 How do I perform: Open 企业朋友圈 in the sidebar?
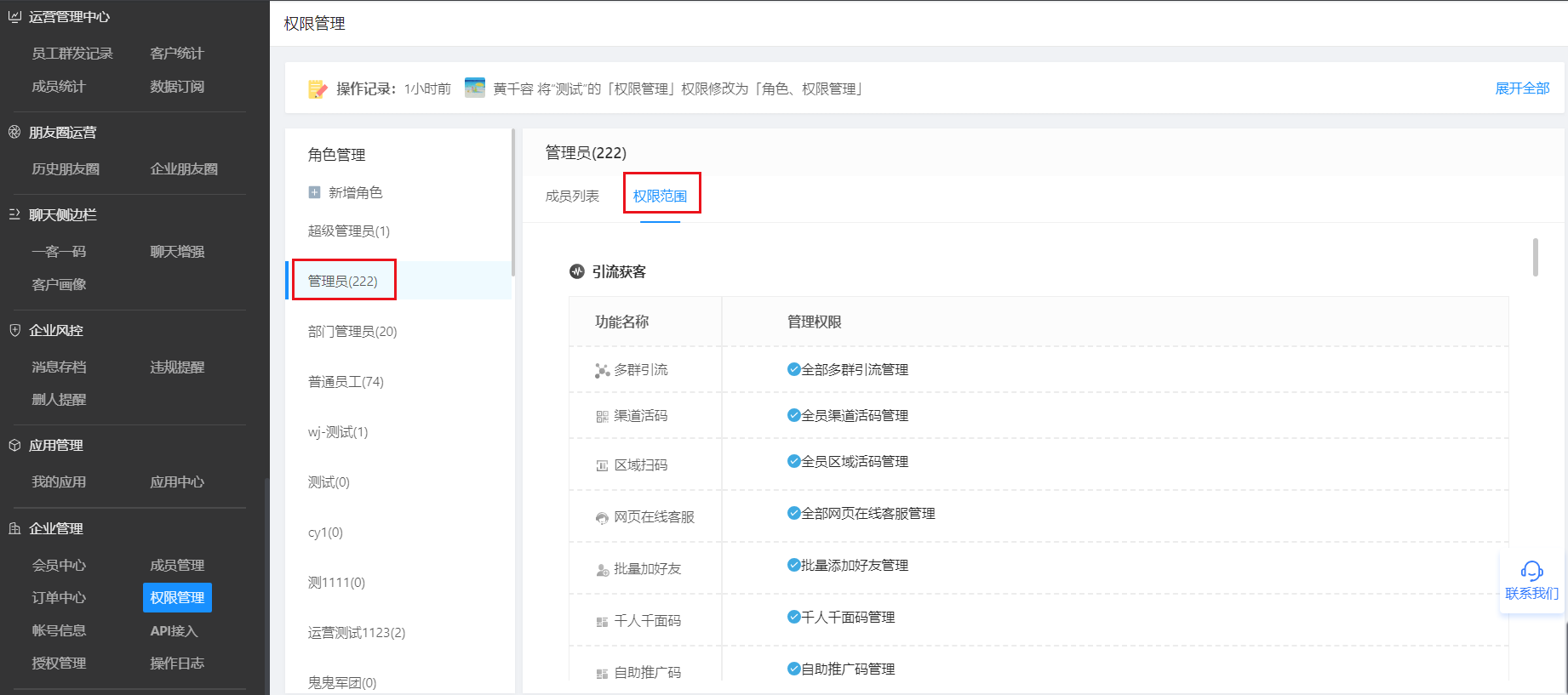184,168
